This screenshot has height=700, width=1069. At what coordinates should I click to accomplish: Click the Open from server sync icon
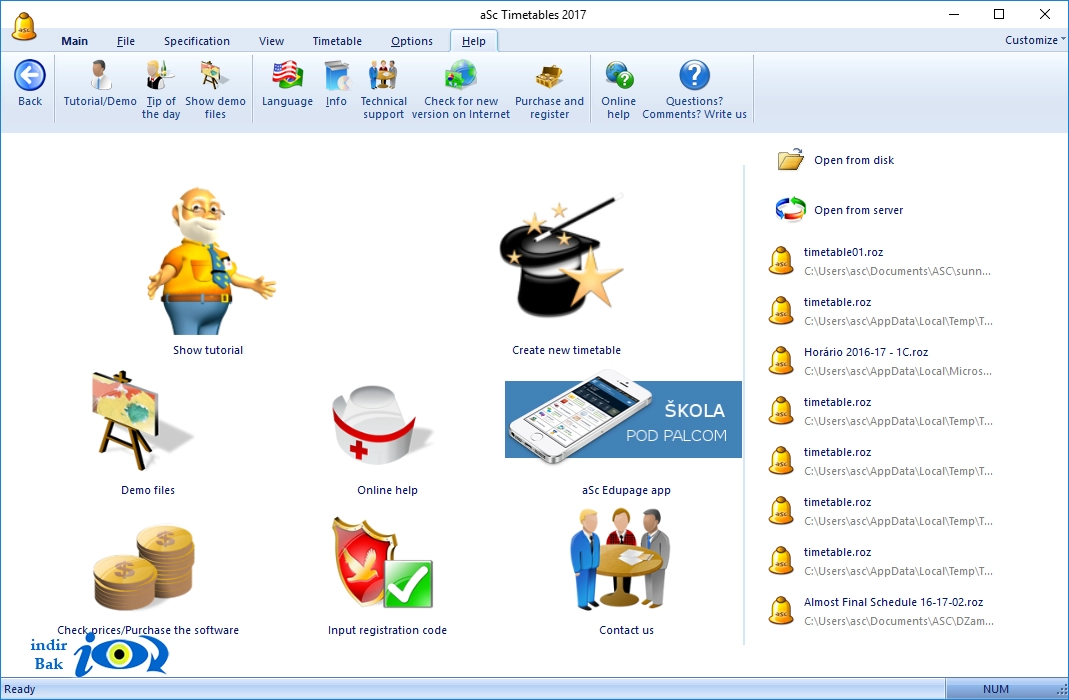tap(791, 210)
